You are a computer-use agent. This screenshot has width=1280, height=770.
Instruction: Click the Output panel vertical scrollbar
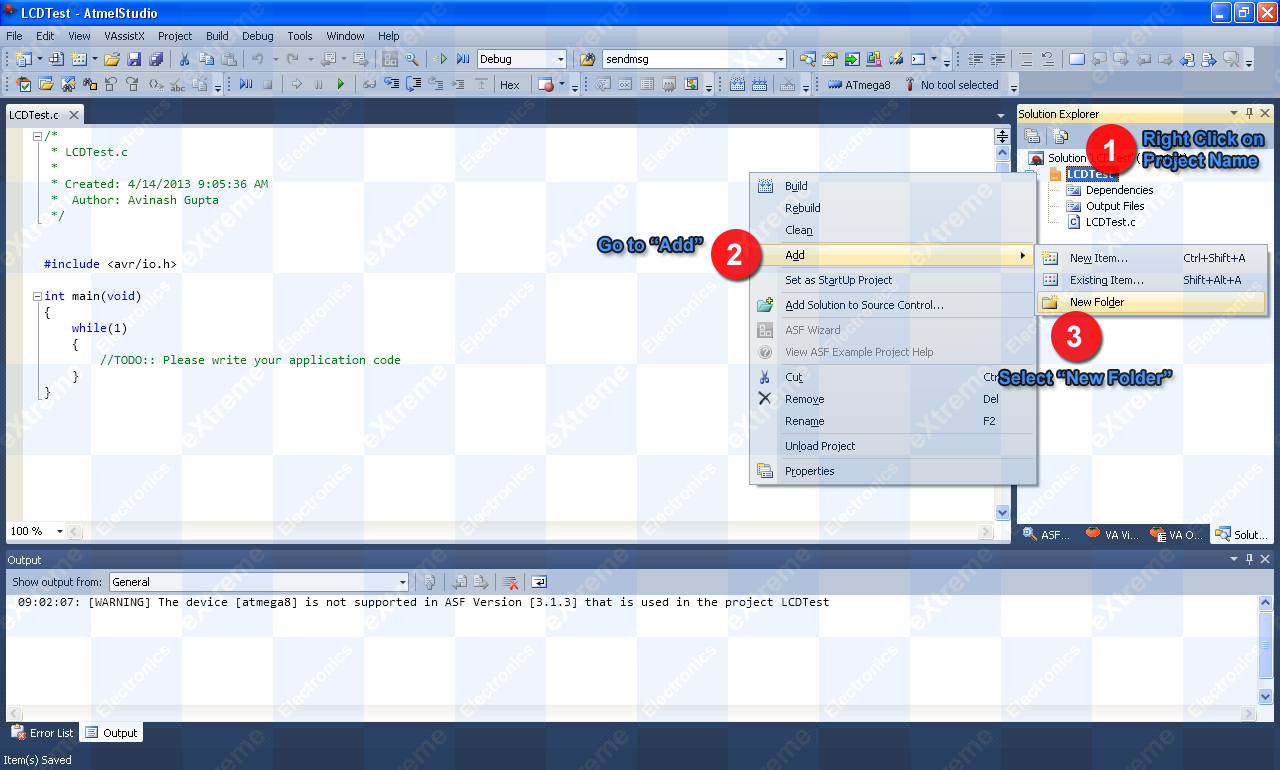pyautogui.click(x=1265, y=649)
